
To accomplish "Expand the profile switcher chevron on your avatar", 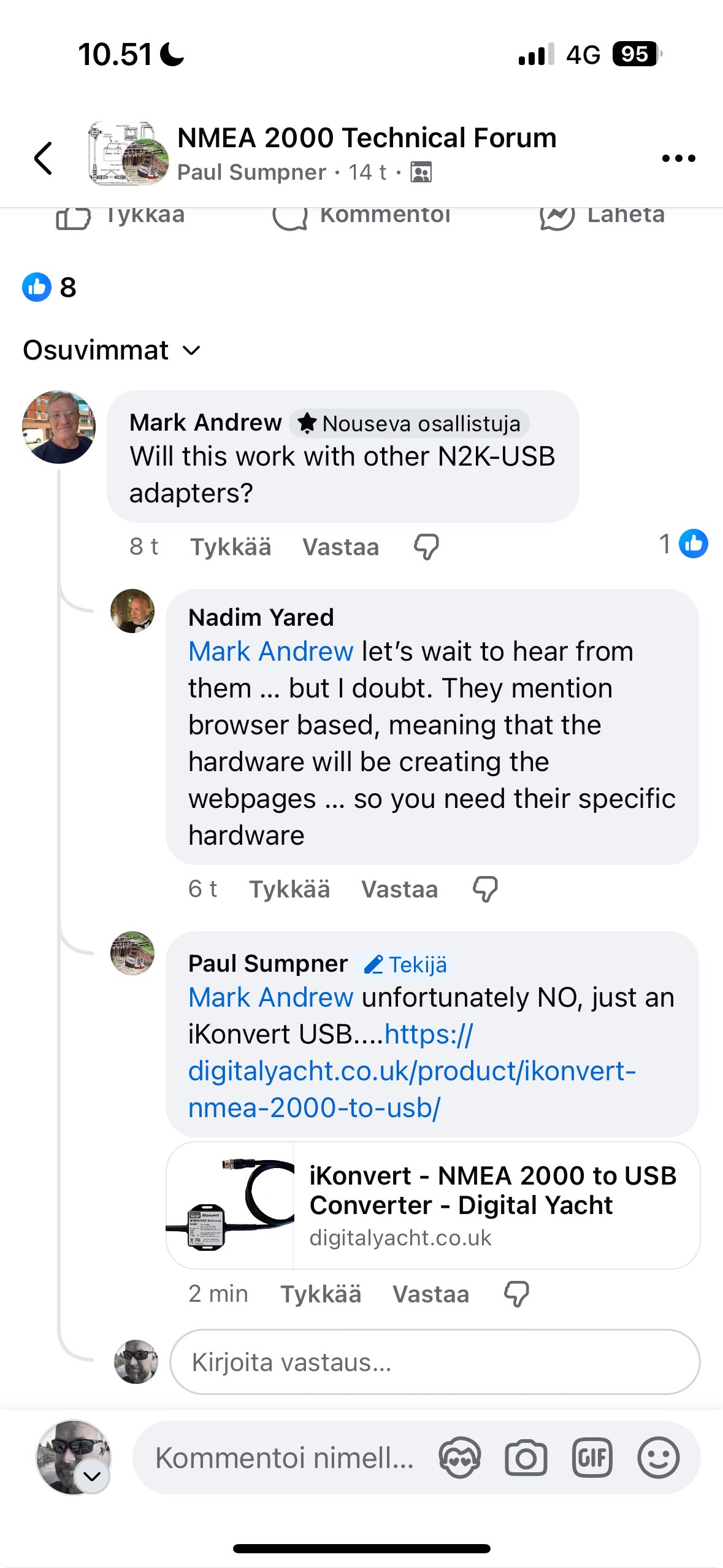I will coord(92,1476).
